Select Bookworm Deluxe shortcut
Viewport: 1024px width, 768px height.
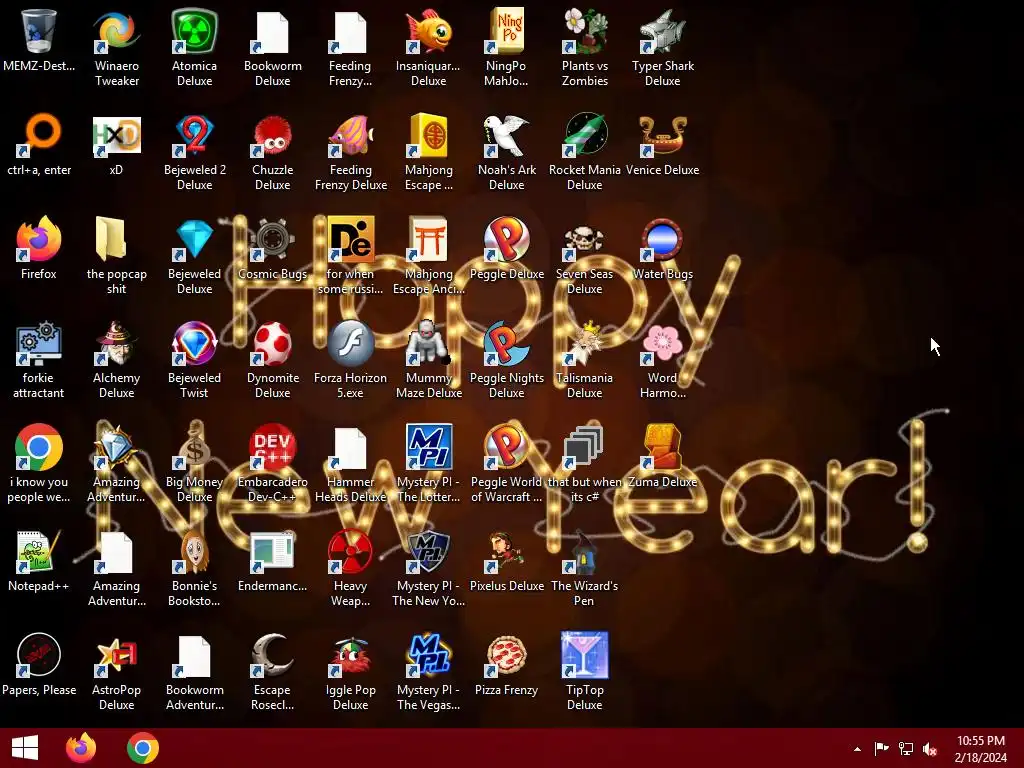coord(272,31)
